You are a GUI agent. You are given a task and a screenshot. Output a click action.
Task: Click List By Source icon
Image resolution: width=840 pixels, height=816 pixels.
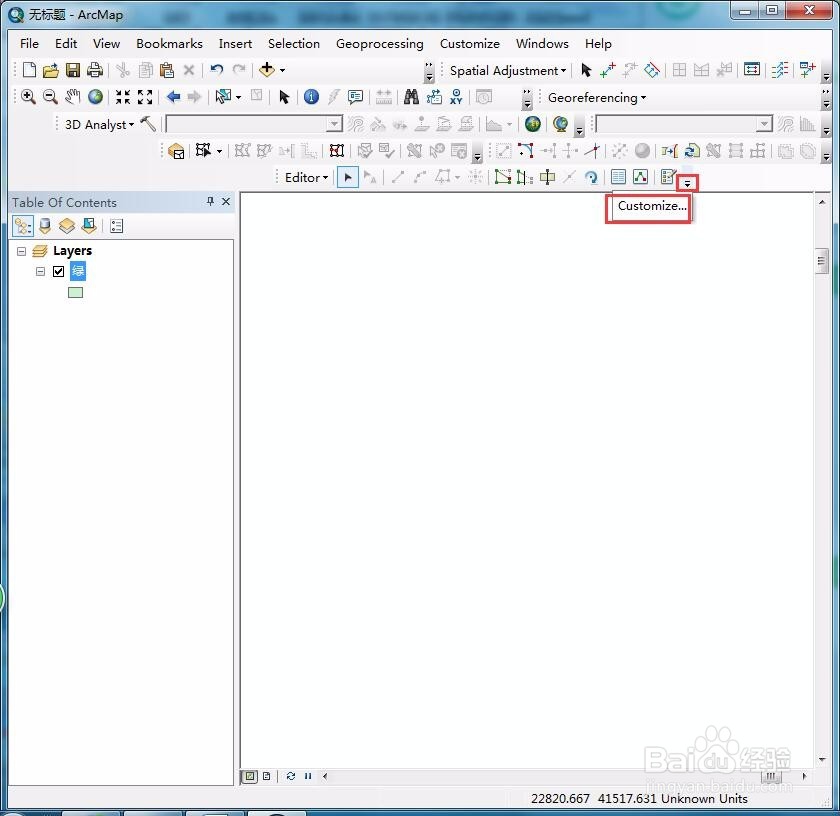[45, 226]
